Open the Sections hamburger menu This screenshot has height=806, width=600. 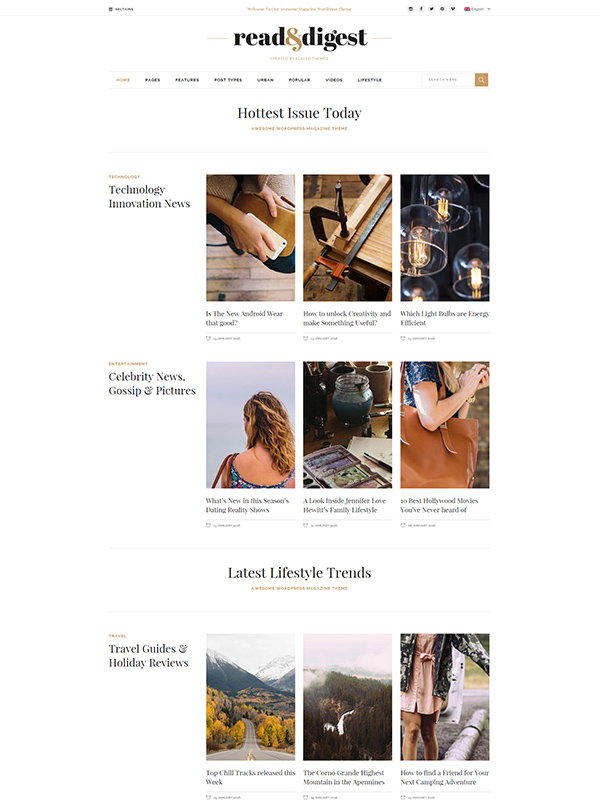pos(121,9)
